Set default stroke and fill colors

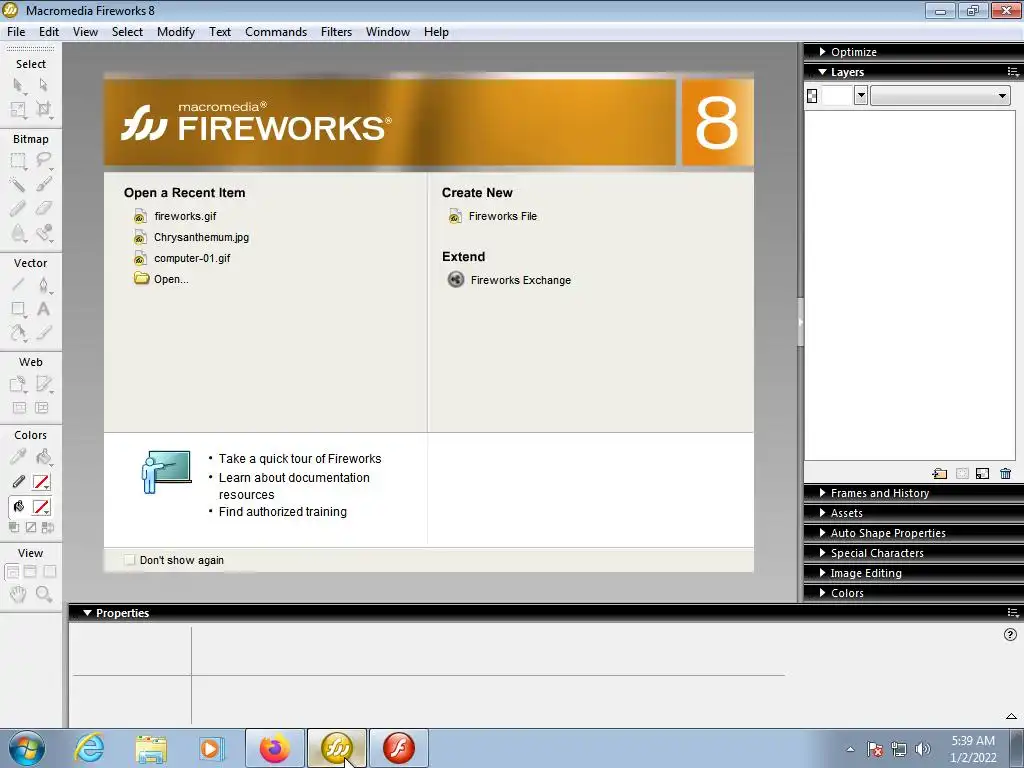point(14,528)
